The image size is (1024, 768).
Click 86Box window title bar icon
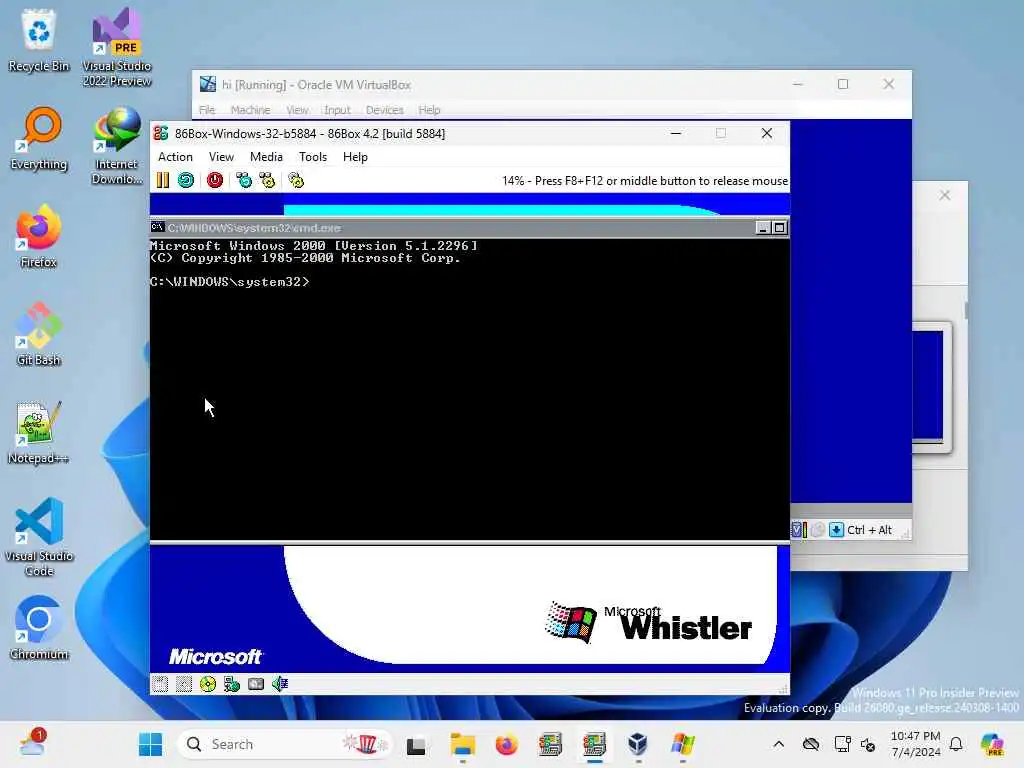(161, 133)
